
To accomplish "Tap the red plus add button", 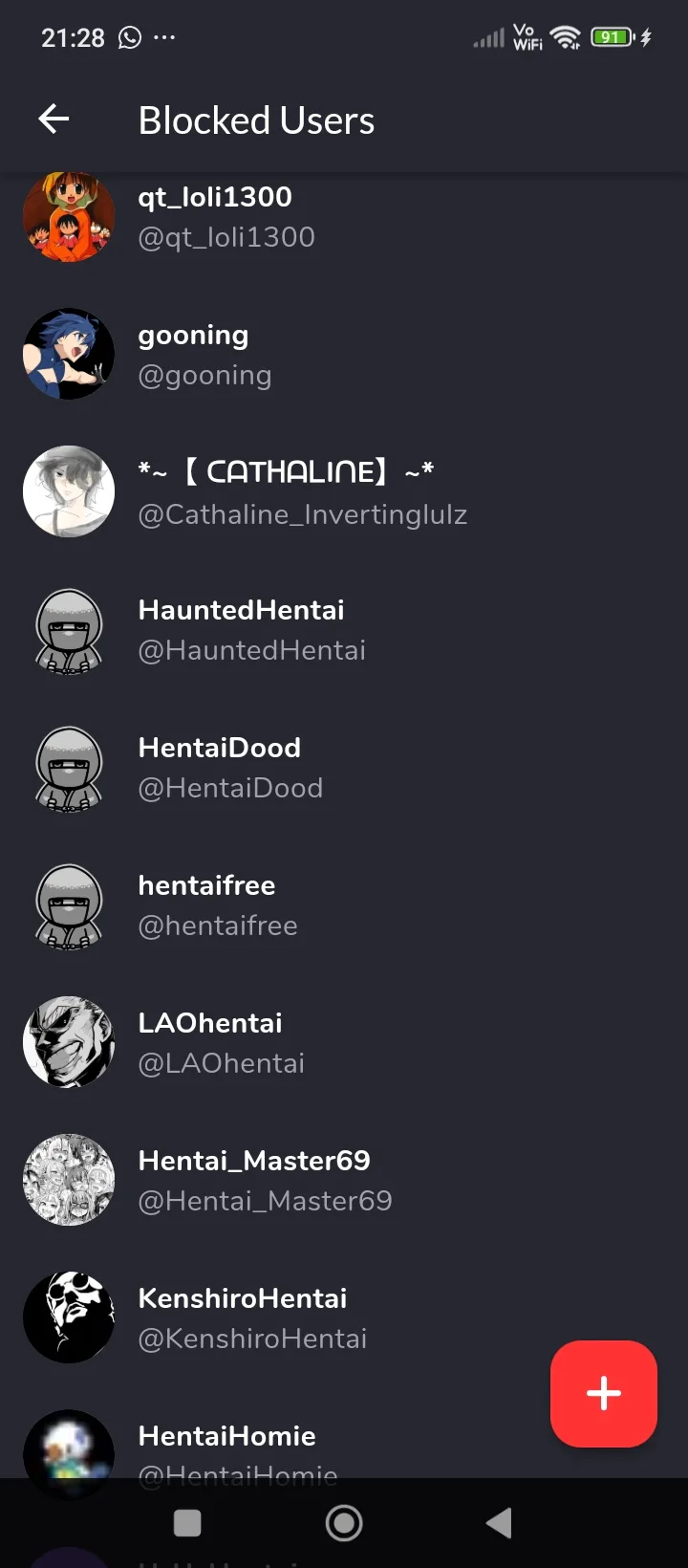I will click(604, 1393).
